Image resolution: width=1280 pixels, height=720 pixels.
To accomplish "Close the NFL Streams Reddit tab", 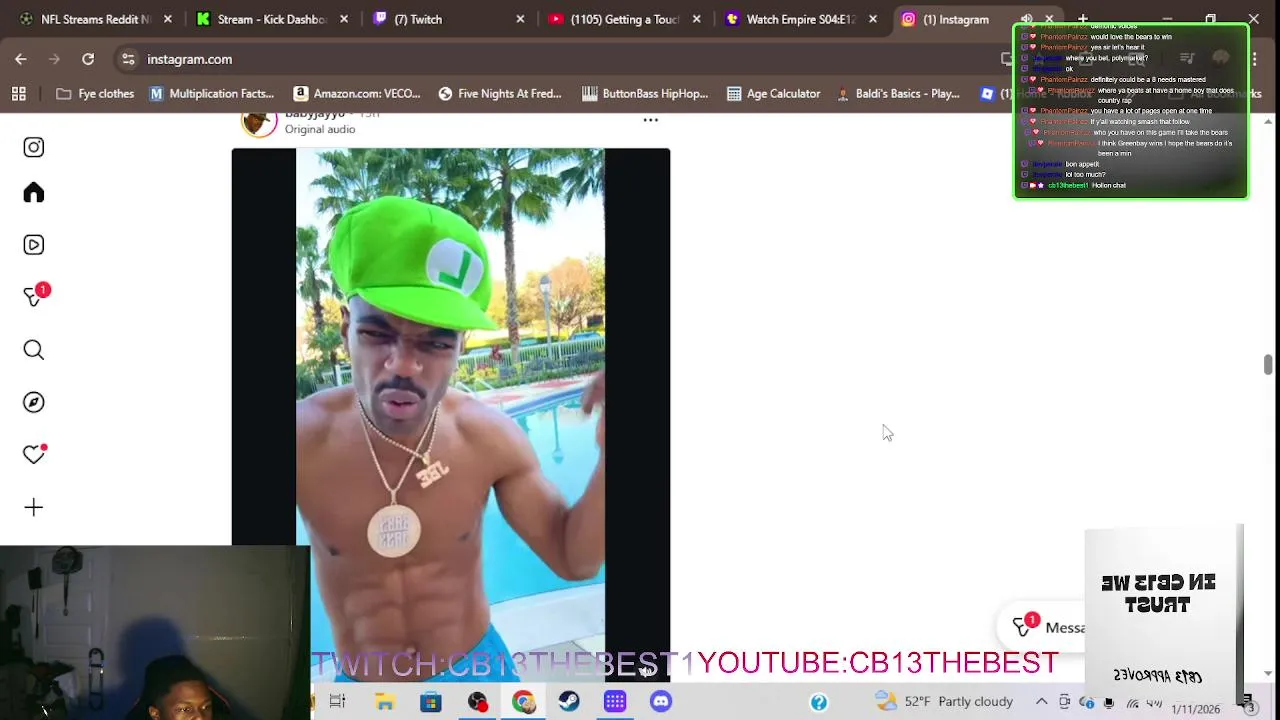I will point(167,19).
